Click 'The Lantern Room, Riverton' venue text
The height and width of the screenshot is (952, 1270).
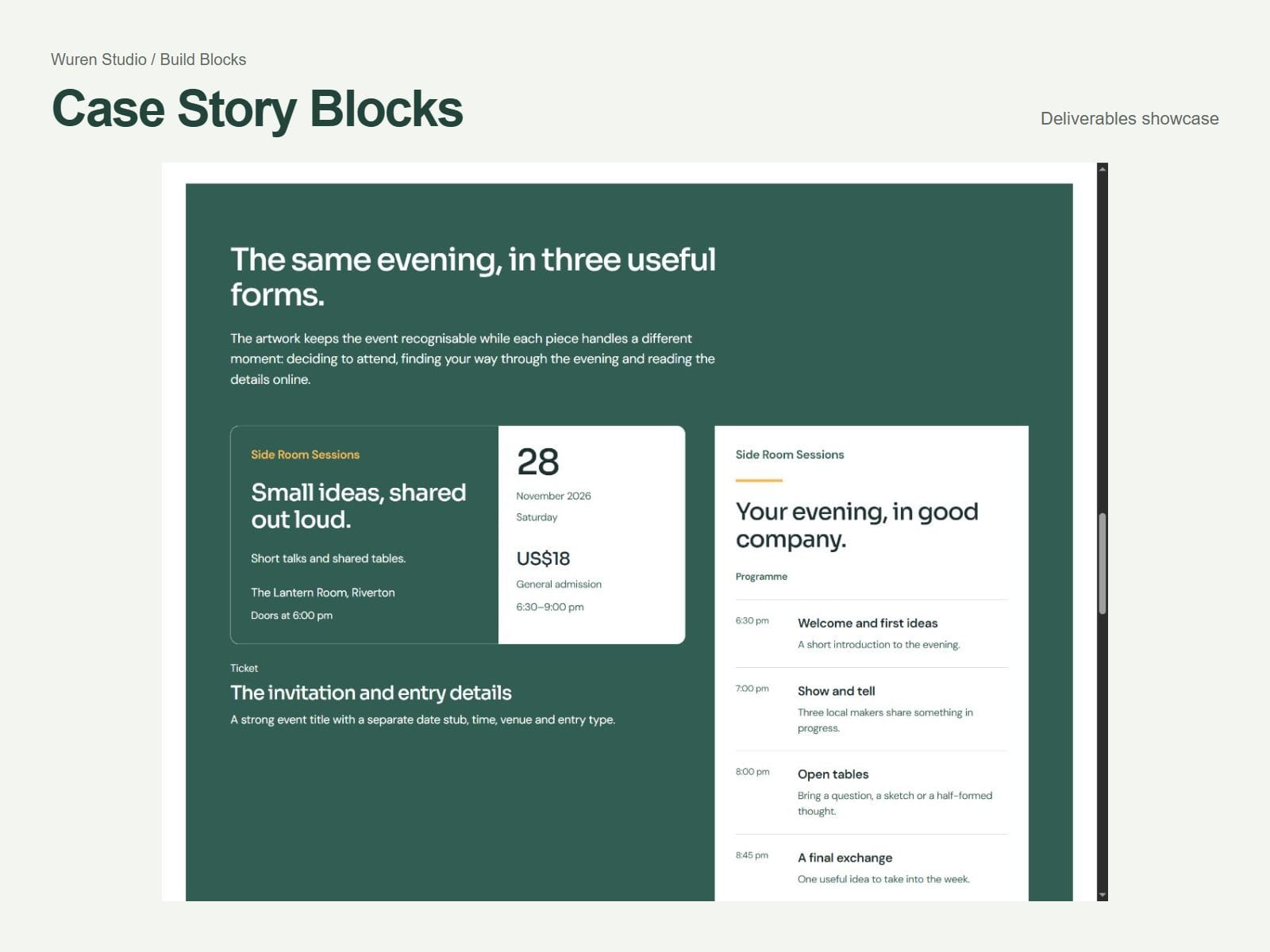point(322,593)
